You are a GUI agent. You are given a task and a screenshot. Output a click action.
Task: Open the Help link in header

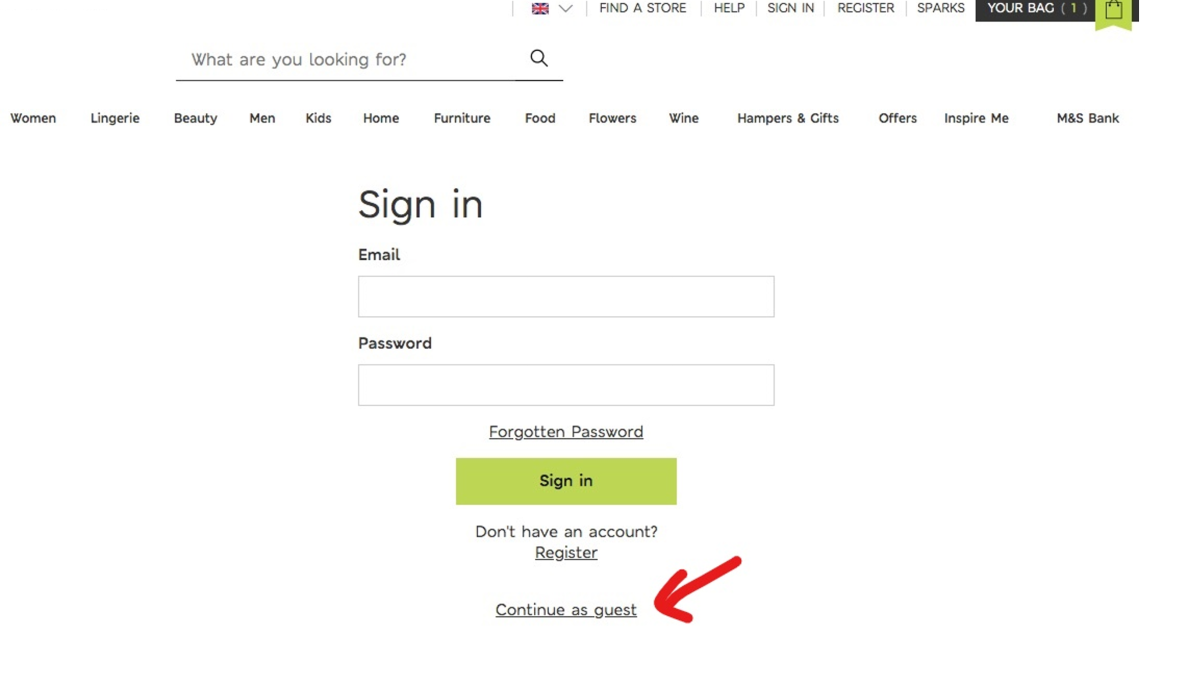[729, 8]
